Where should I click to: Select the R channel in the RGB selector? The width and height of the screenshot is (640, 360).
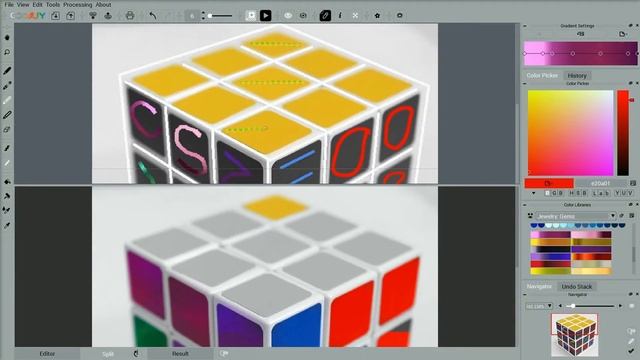click(x=547, y=193)
